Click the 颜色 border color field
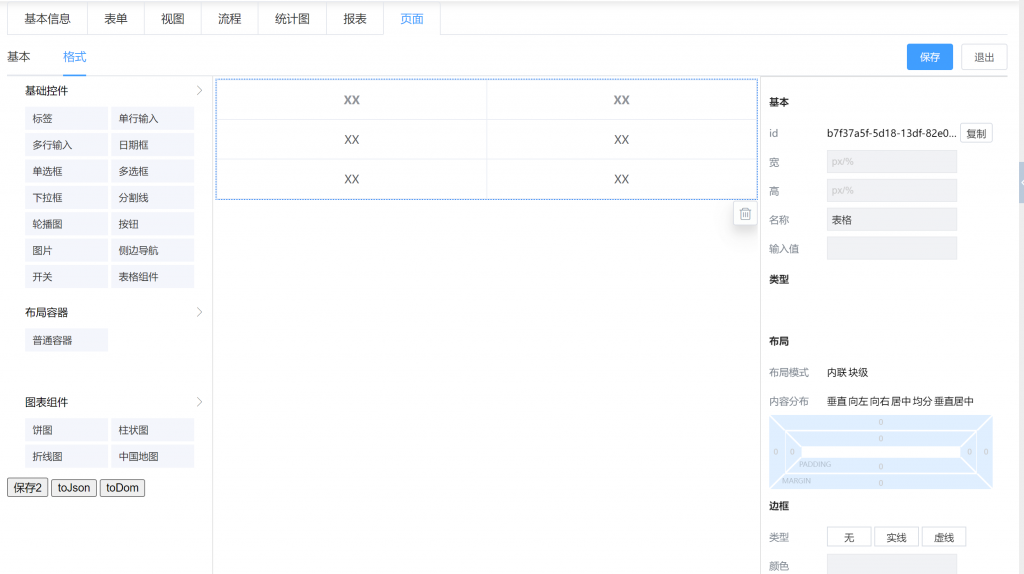 click(891, 565)
